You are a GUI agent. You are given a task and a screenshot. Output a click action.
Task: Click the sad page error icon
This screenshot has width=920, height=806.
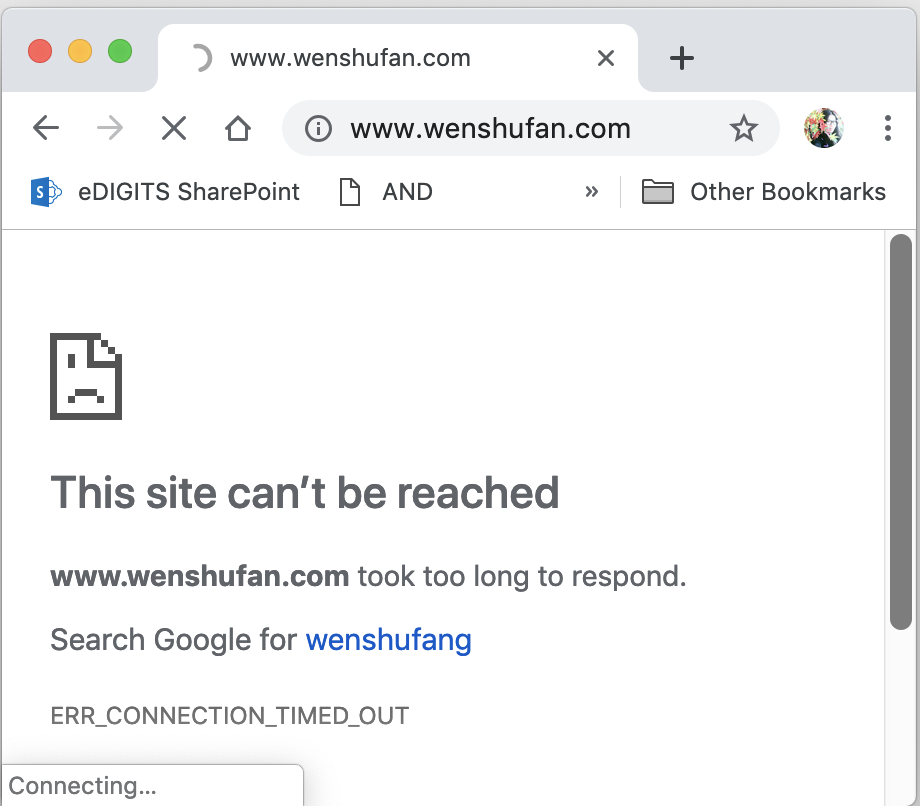[x=86, y=376]
